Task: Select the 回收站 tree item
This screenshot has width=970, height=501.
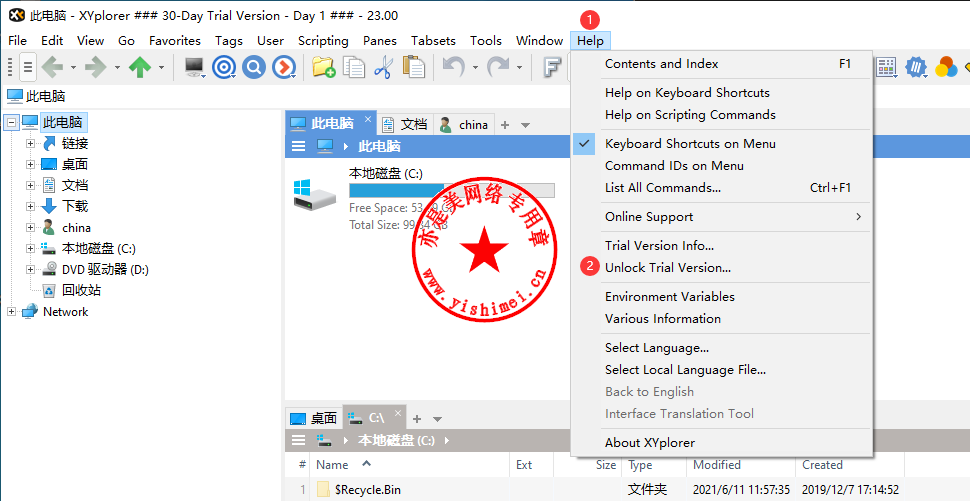Action: tap(81, 291)
